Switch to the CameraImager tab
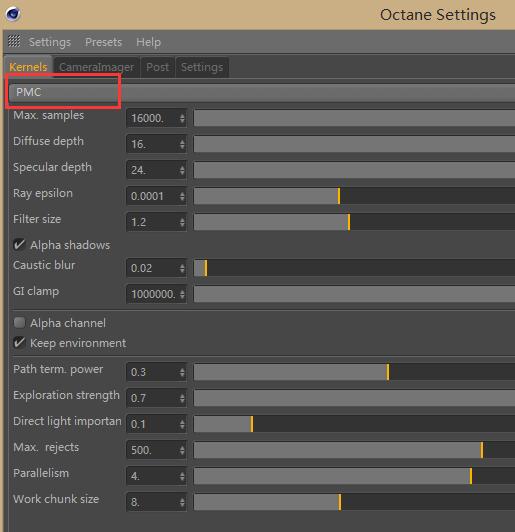The image size is (515, 532). click(96, 67)
